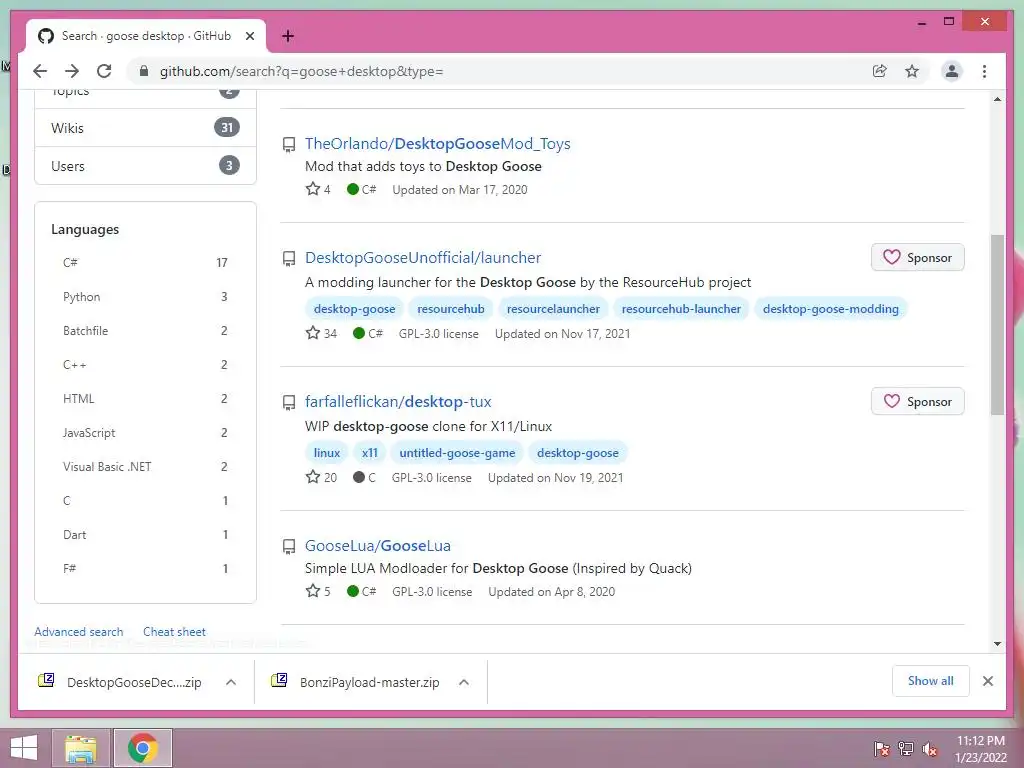Filter by Dart language
Viewport: 1024px width, 768px height.
pyautogui.click(x=145, y=534)
